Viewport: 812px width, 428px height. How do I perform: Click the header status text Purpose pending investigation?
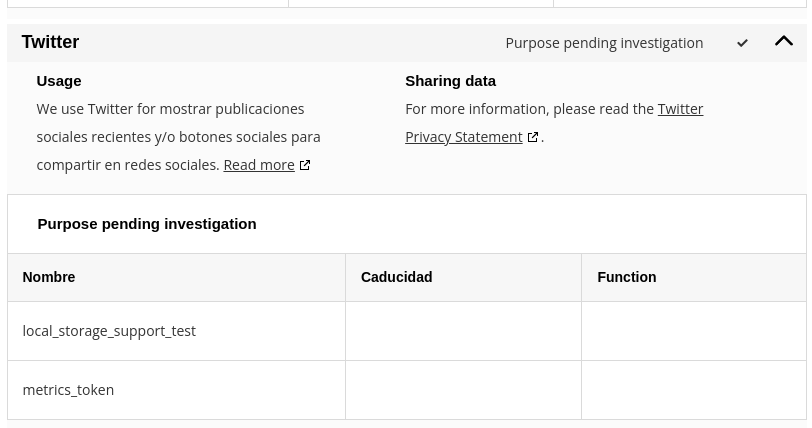click(x=604, y=43)
